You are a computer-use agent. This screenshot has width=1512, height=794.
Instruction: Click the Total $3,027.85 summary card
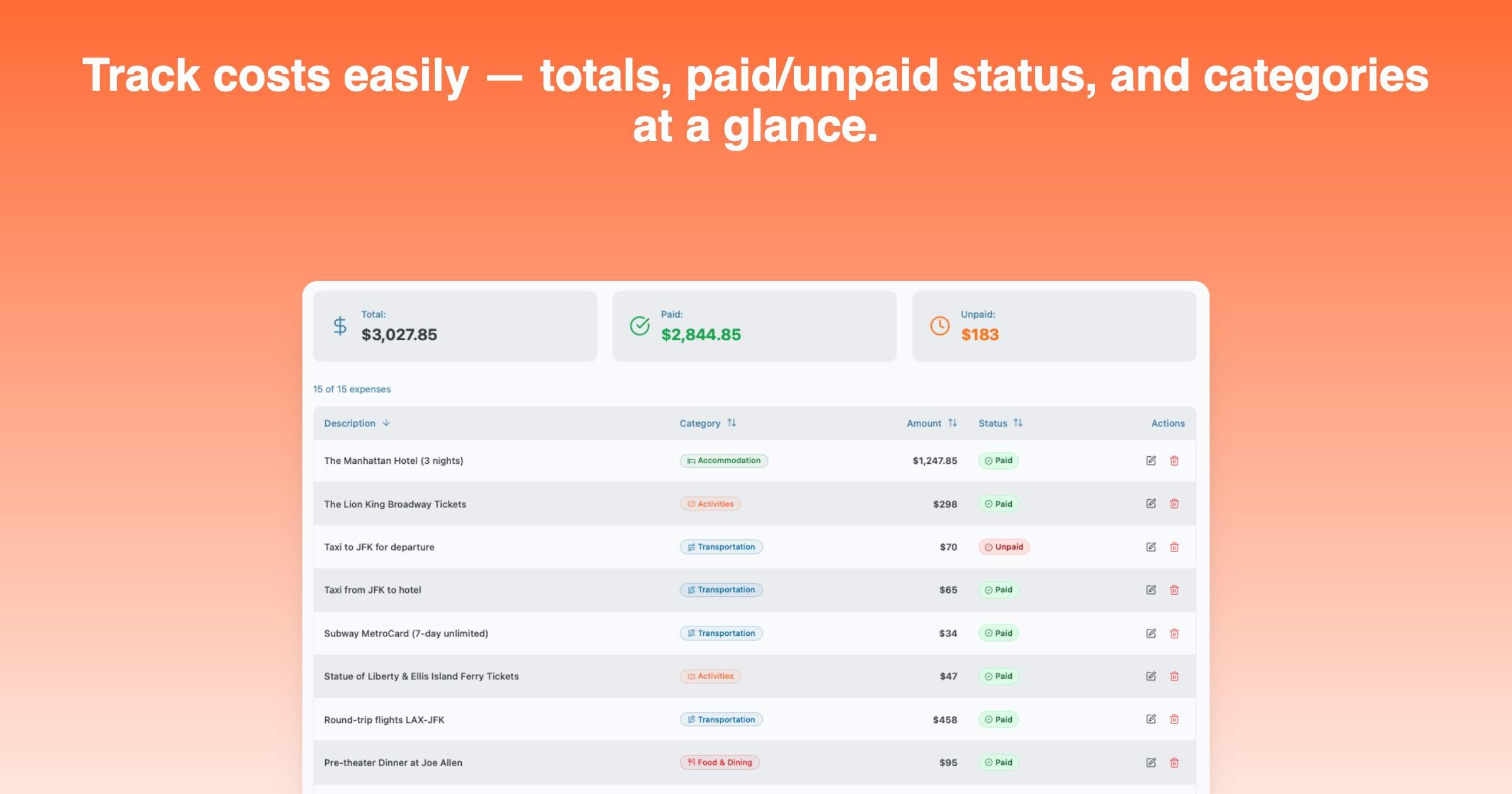(x=455, y=326)
